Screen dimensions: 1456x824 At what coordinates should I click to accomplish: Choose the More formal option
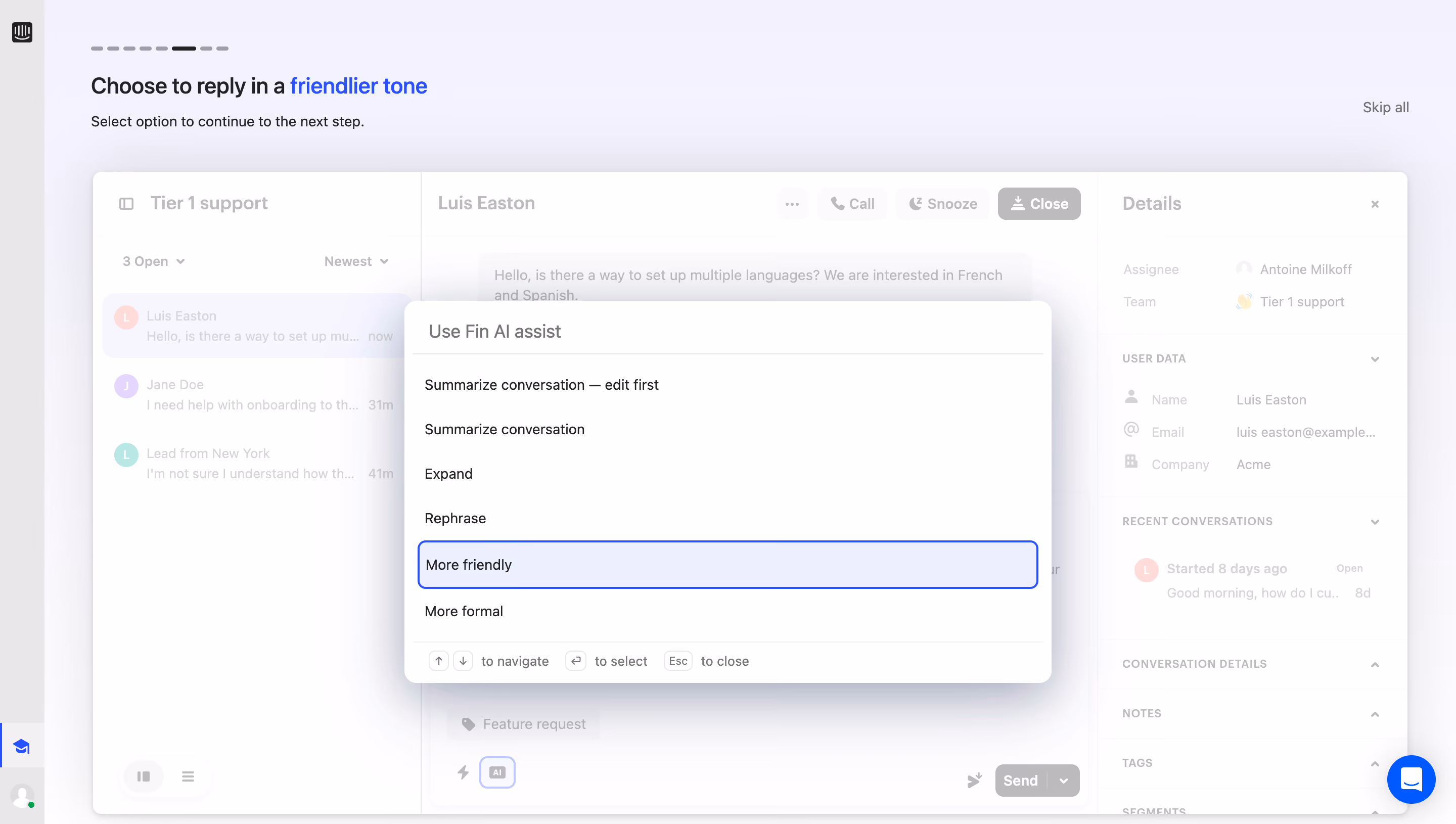pos(727,611)
